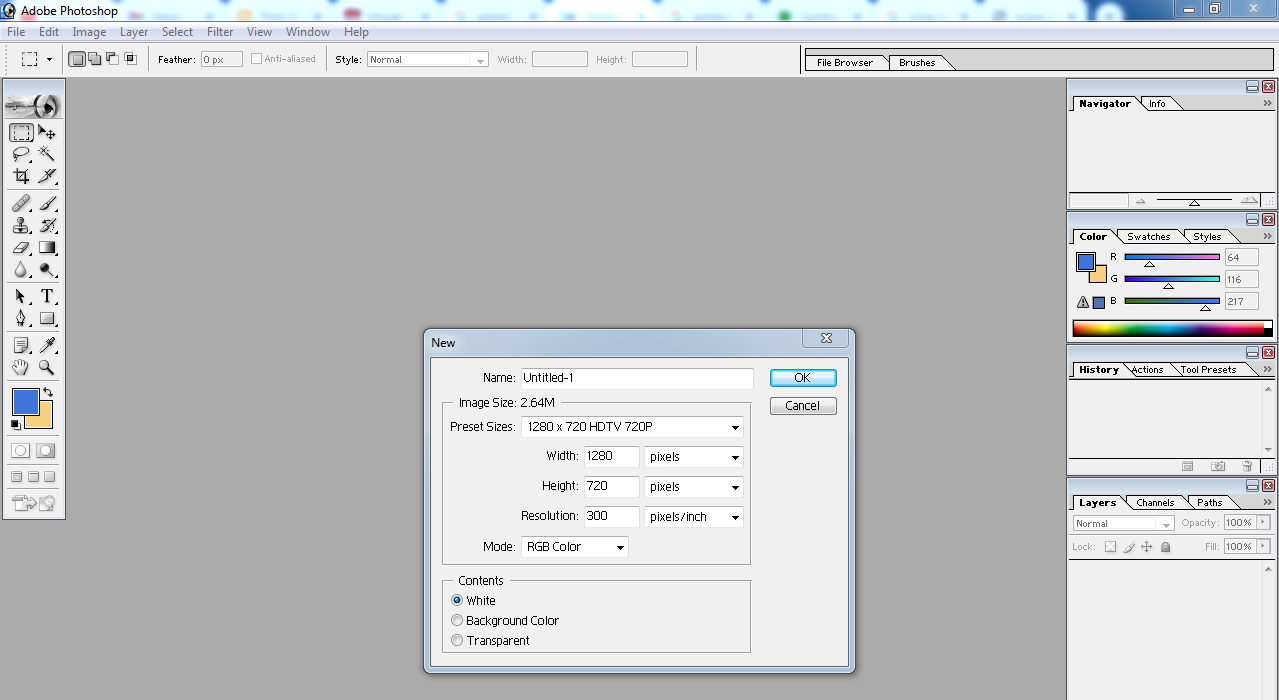Screen dimensions: 1279x700
Task: Select the Dodge tool
Action: pyautogui.click(x=47, y=269)
